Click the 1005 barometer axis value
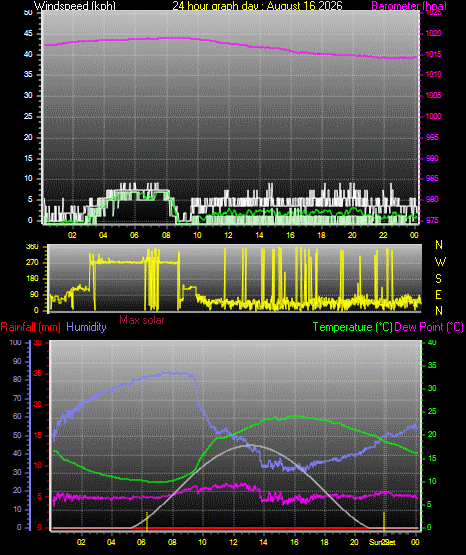Viewport: 466px width, 555px height. click(x=433, y=95)
